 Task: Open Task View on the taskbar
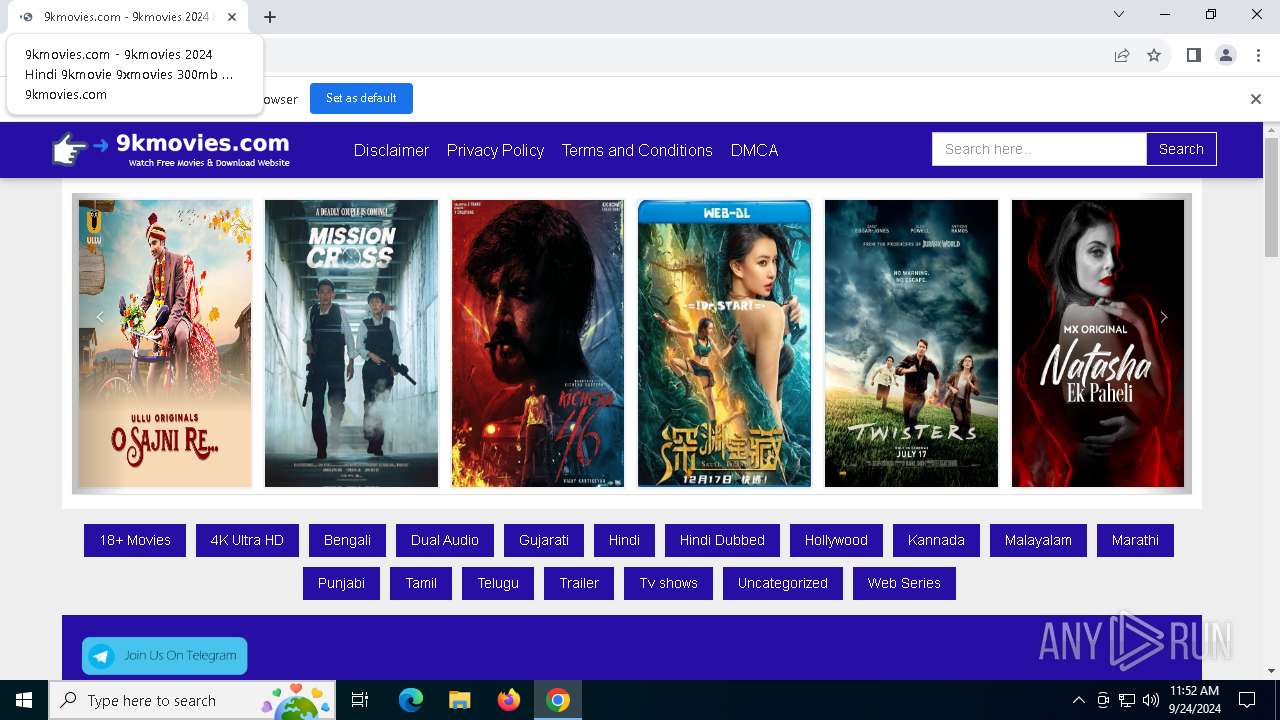pyautogui.click(x=360, y=700)
